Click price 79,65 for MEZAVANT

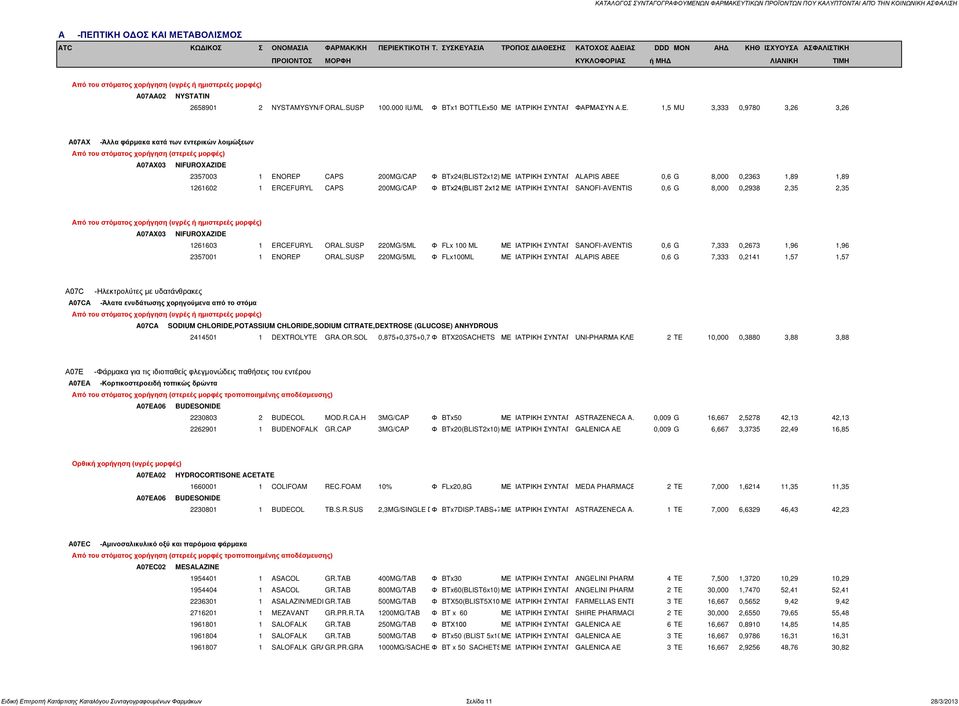point(789,613)
